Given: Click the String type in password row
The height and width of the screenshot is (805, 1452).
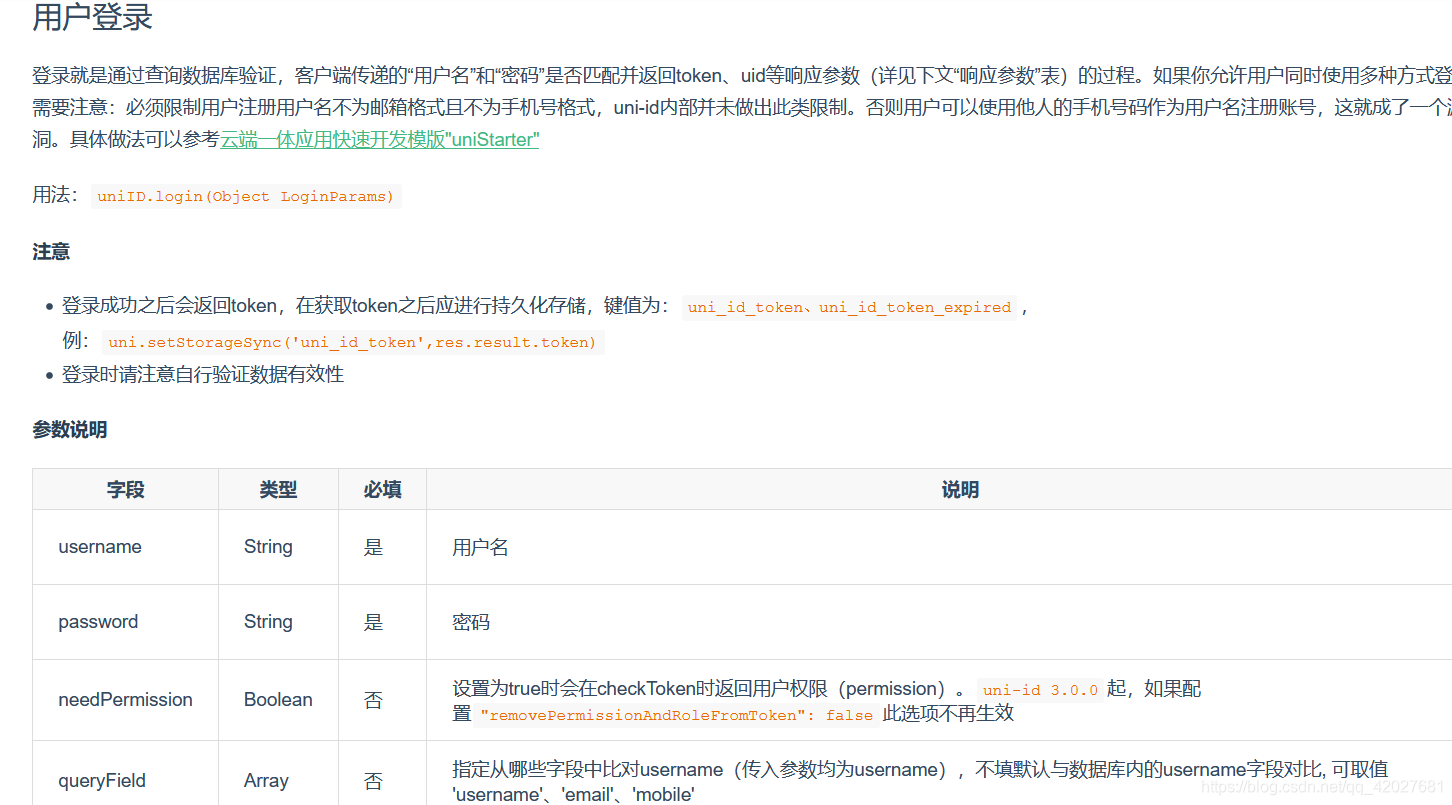Looking at the screenshot, I should [268, 622].
